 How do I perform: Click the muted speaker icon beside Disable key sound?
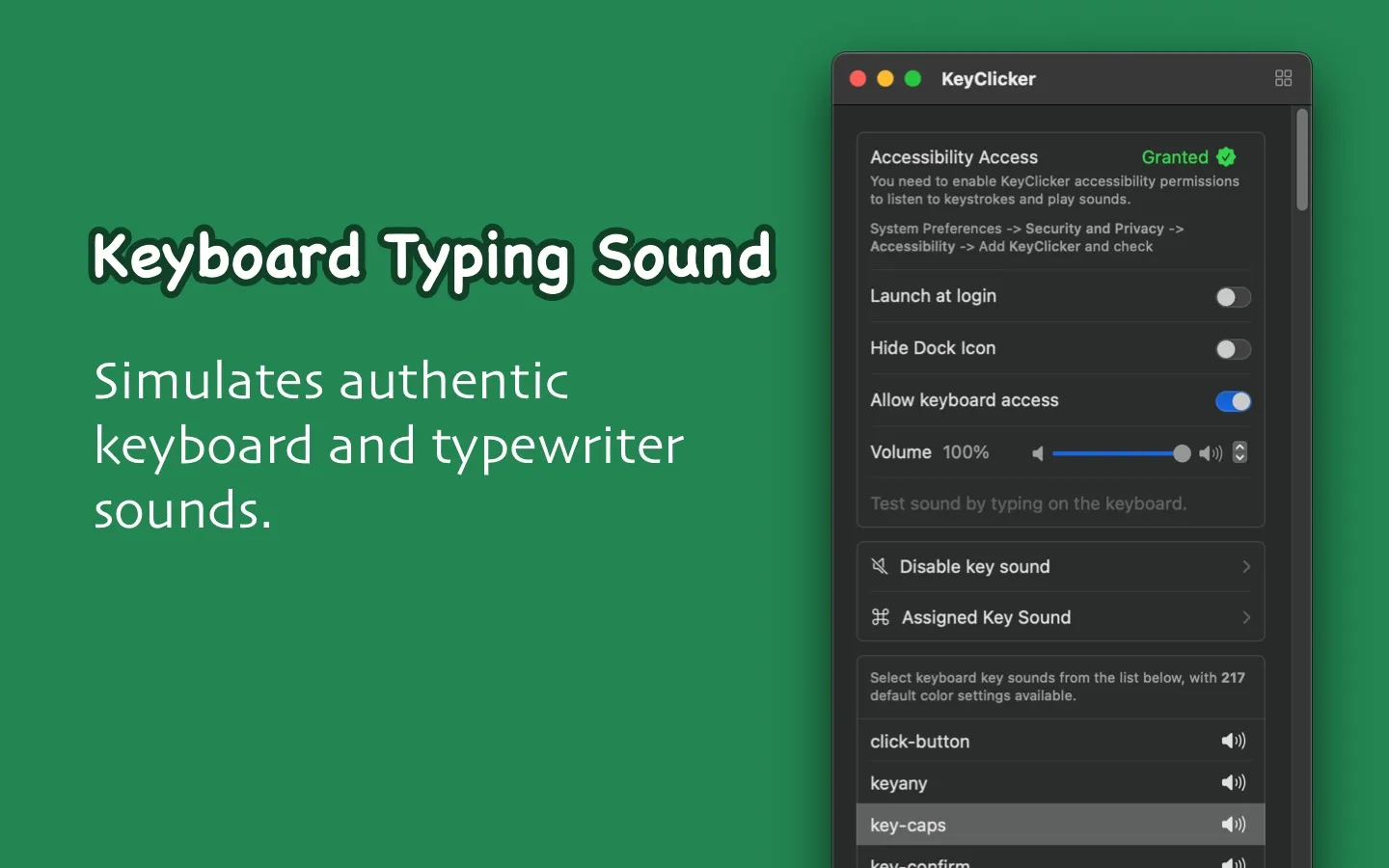879,566
